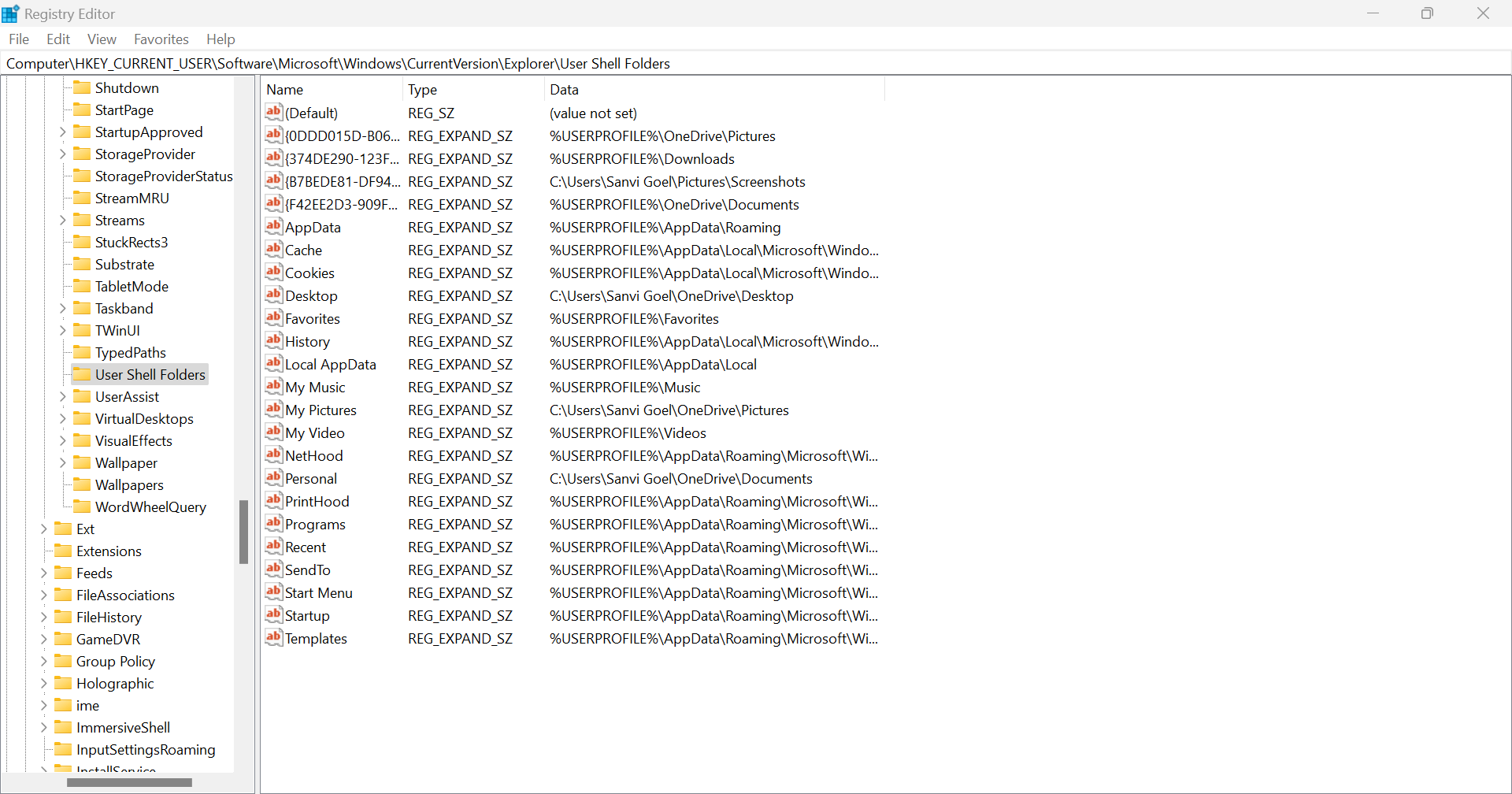This screenshot has width=1512, height=794.
Task: Open the Edit menu
Action: (58, 39)
